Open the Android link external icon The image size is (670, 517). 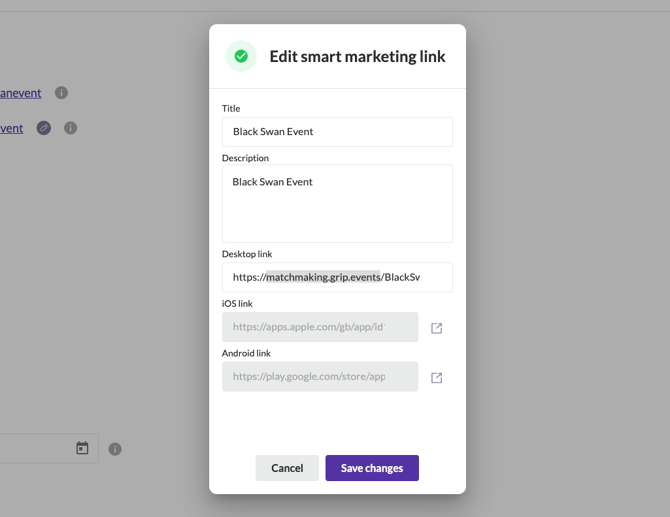tap(436, 378)
